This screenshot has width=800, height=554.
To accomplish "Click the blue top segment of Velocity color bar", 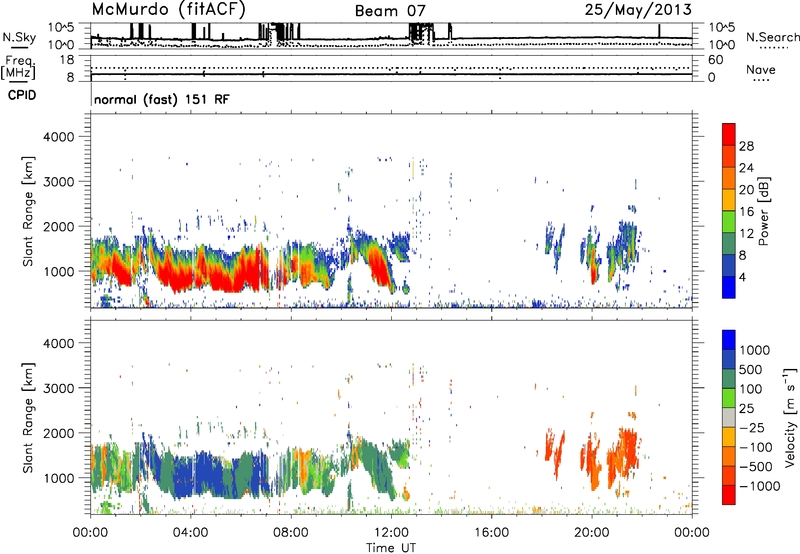I will pos(729,340).
